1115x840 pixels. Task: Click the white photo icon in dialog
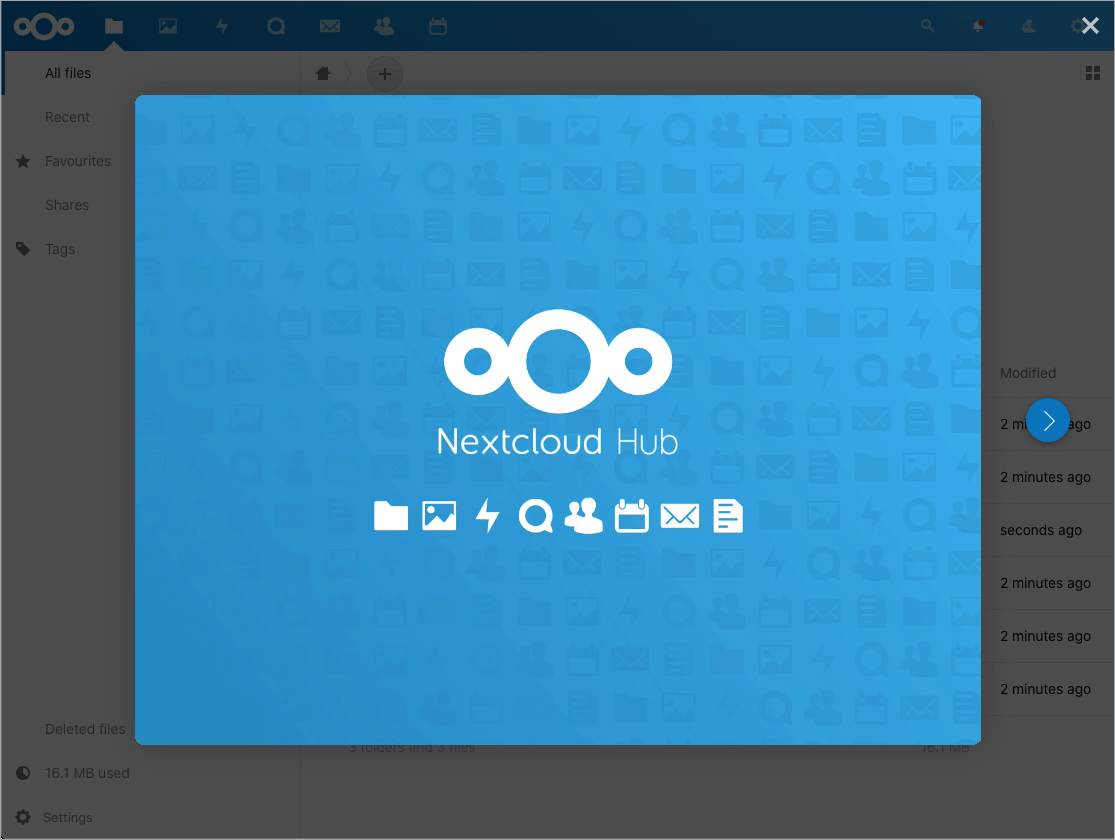pos(439,516)
